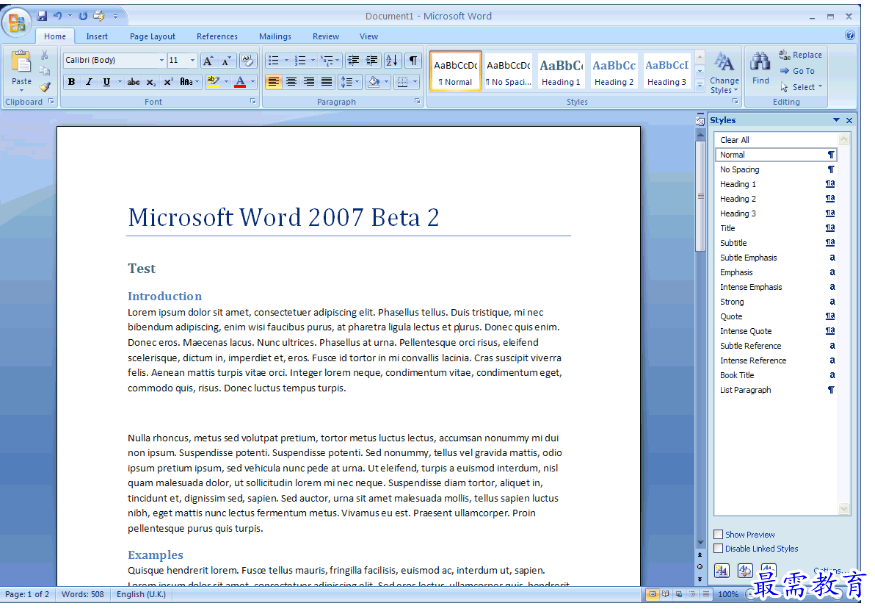This screenshot has height=616, width=875.
Task: Shrink font size
Action: coord(226,60)
